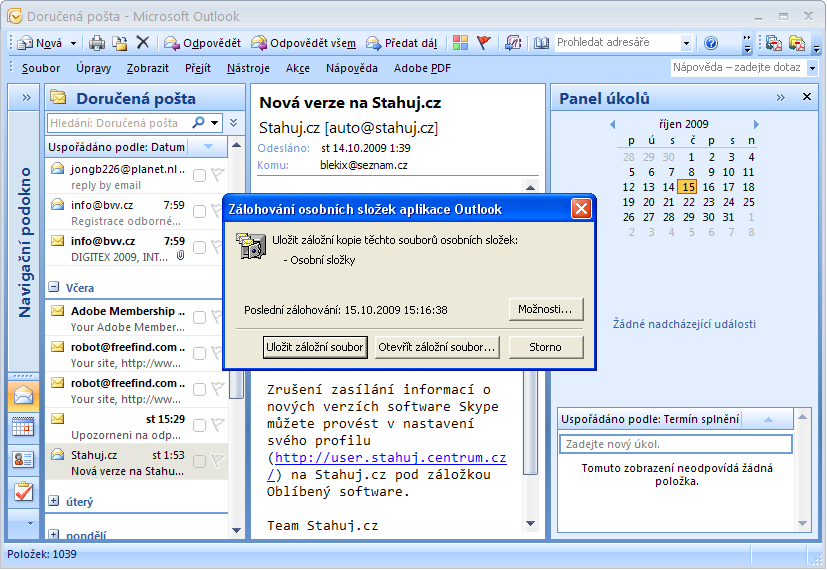Click the Categorize colored squares icon
Viewport: 827px width, 570px height.
tap(460, 43)
